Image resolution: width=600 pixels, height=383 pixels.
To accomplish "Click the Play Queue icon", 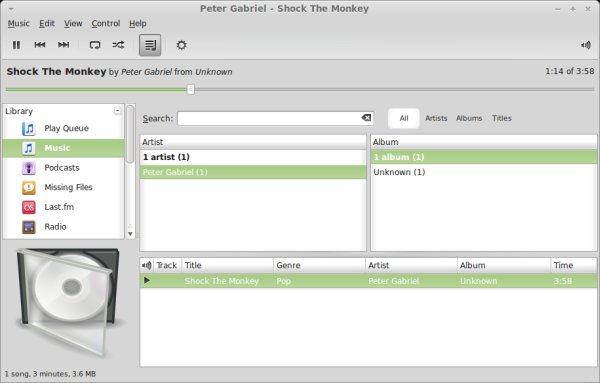I will (29, 129).
